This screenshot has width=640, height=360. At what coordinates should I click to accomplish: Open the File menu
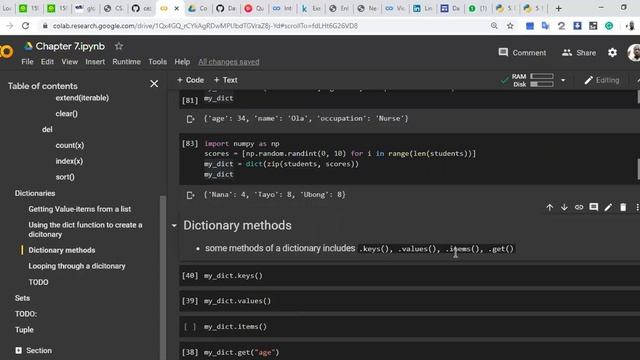(27, 62)
